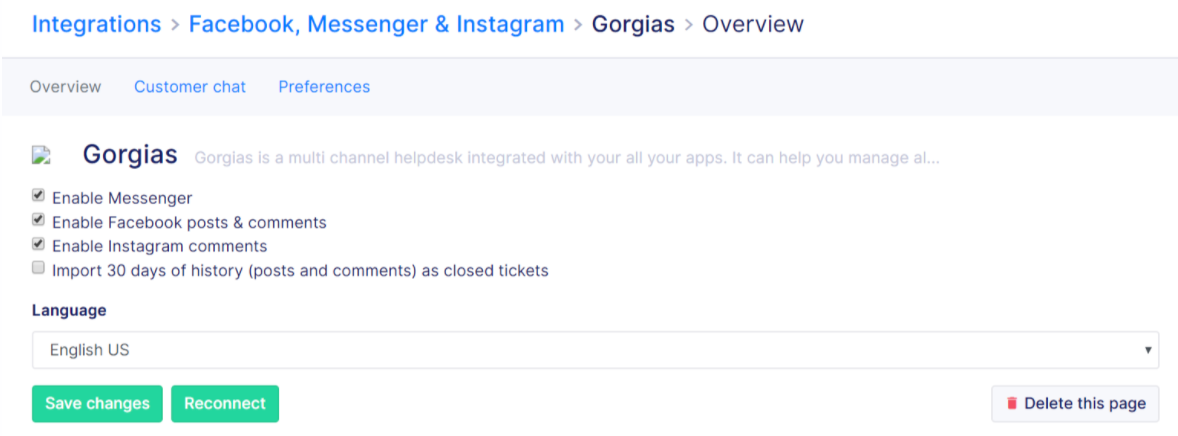1178x436 pixels.
Task: Toggle the Enable Instagram comments checkbox
Action: [39, 244]
